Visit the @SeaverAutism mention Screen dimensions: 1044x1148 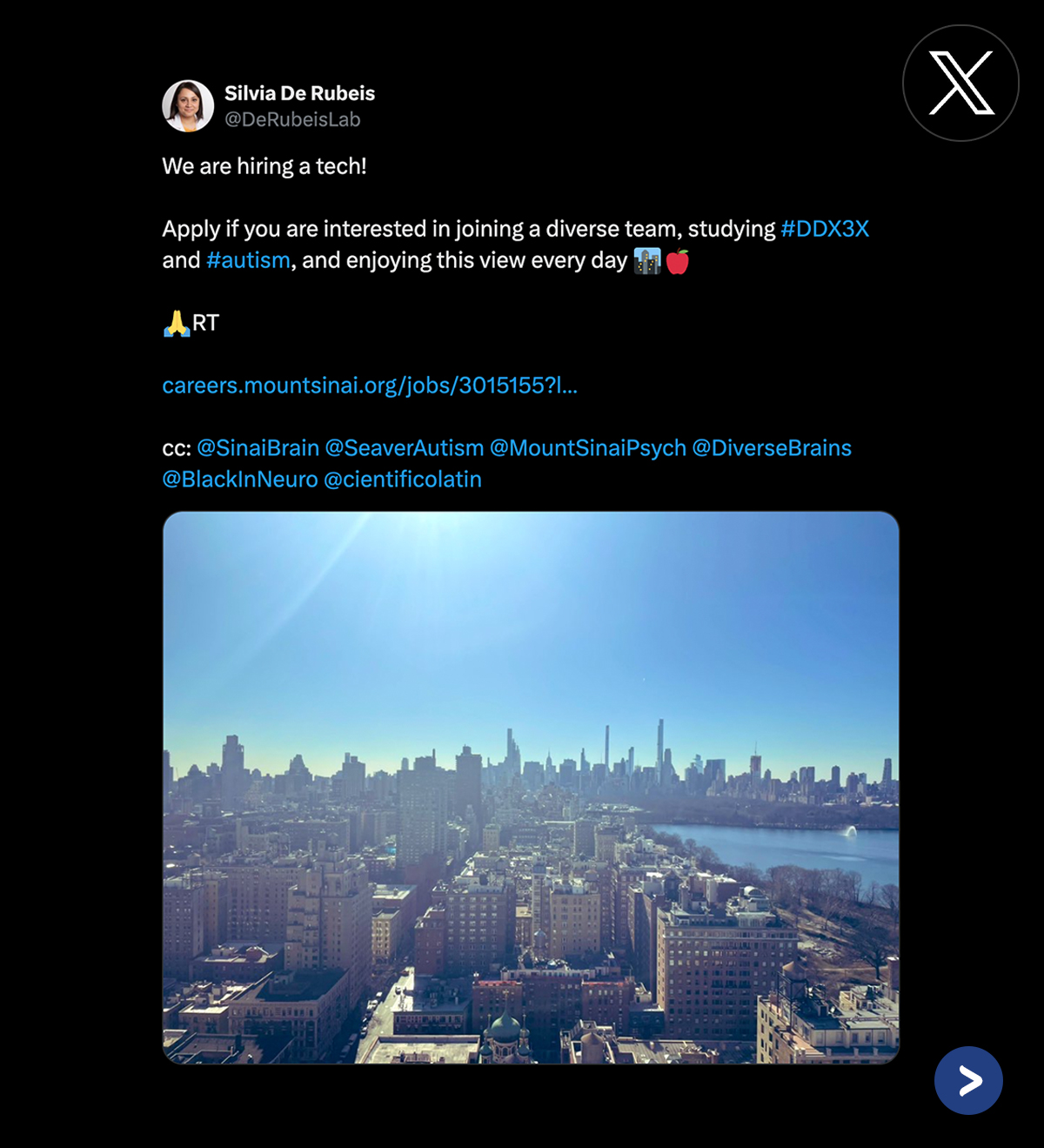click(405, 448)
